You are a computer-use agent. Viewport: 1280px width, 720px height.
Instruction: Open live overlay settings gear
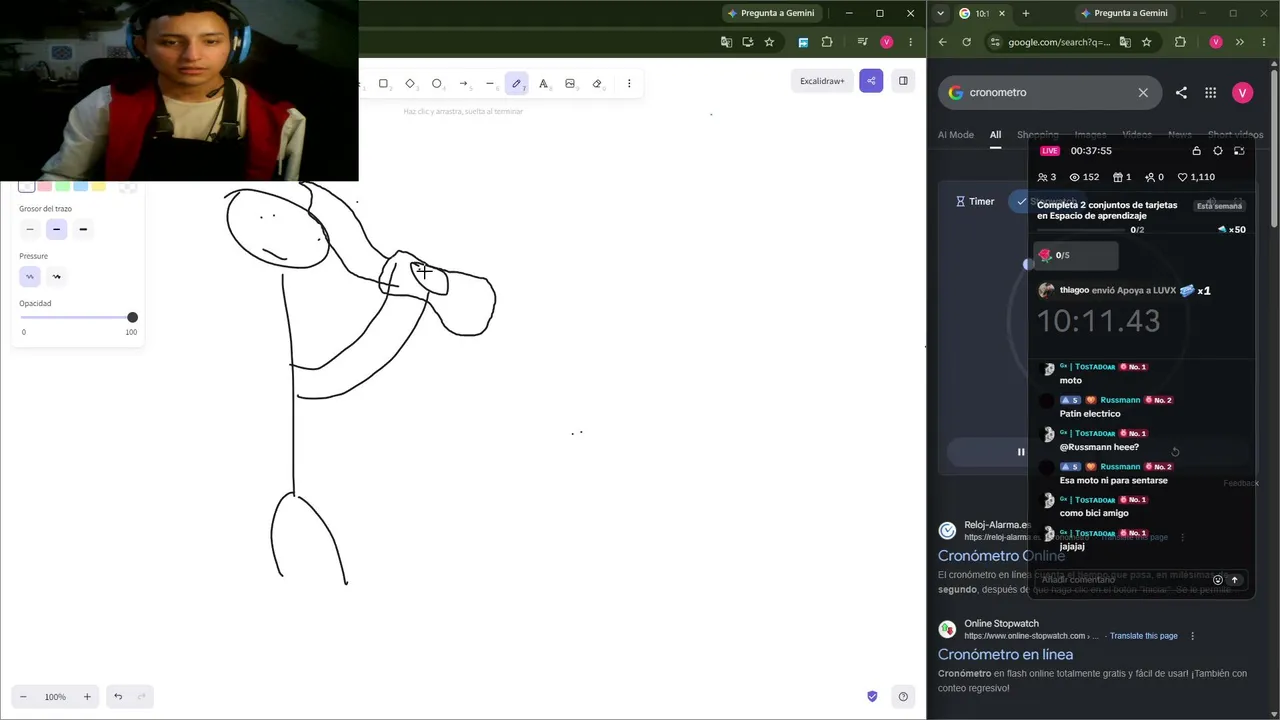tap(1217, 151)
